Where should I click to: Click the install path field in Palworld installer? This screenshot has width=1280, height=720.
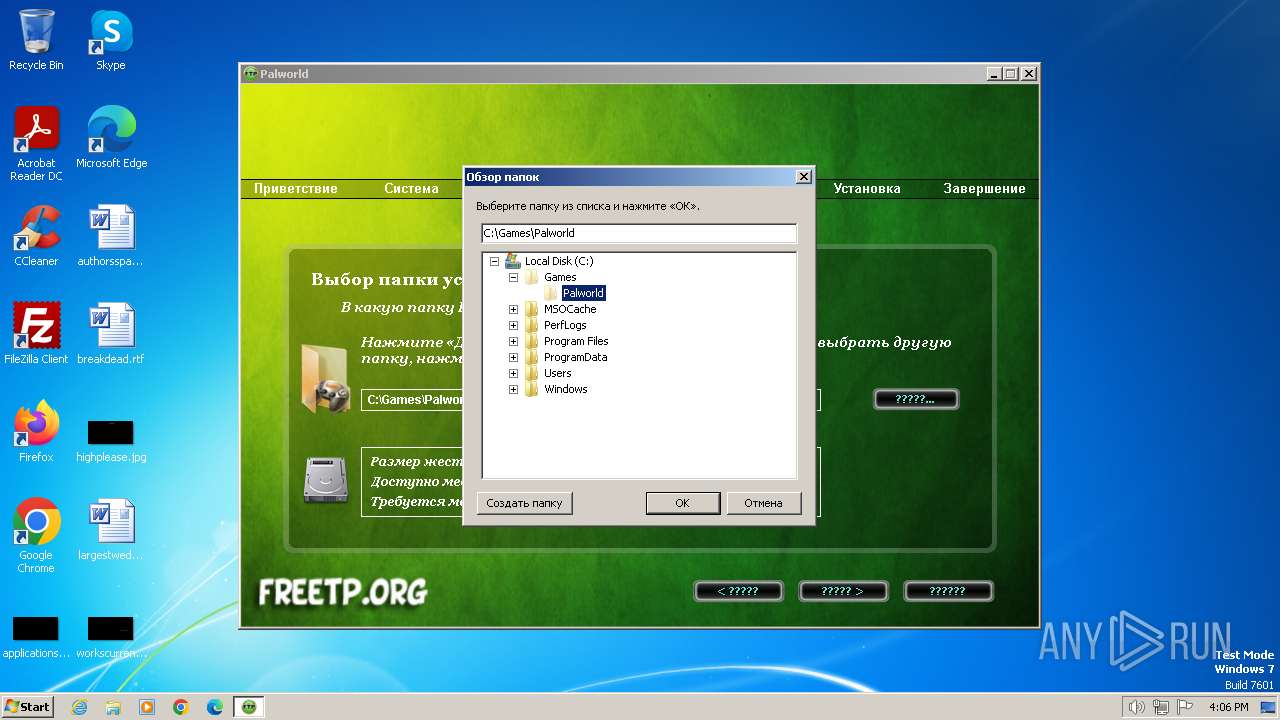(x=590, y=400)
